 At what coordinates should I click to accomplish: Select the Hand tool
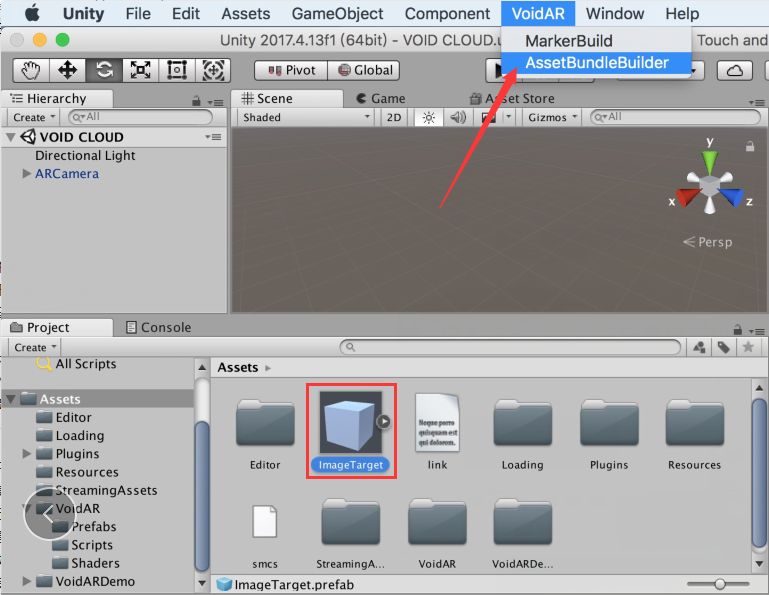coord(30,70)
